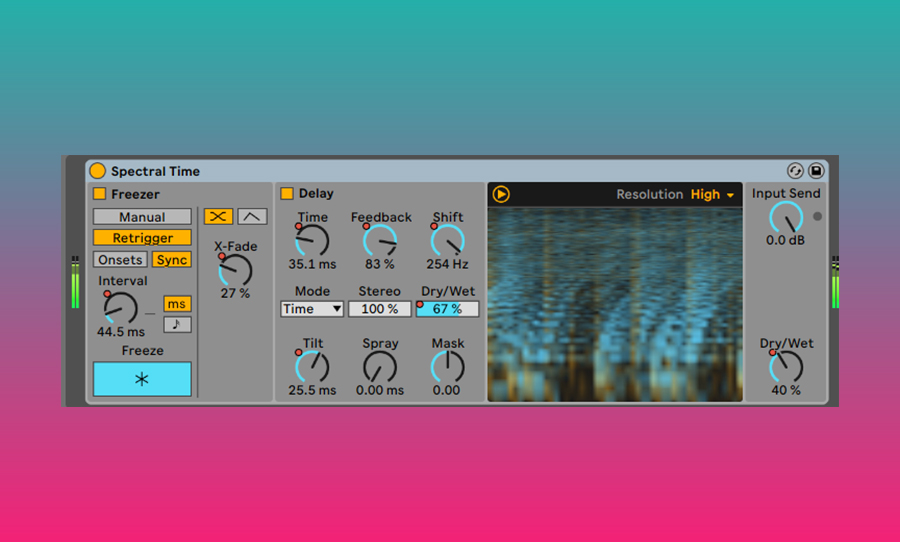Screen dimensions: 900x542
Task: Toggle the Freezer section on/off
Action: pos(100,194)
